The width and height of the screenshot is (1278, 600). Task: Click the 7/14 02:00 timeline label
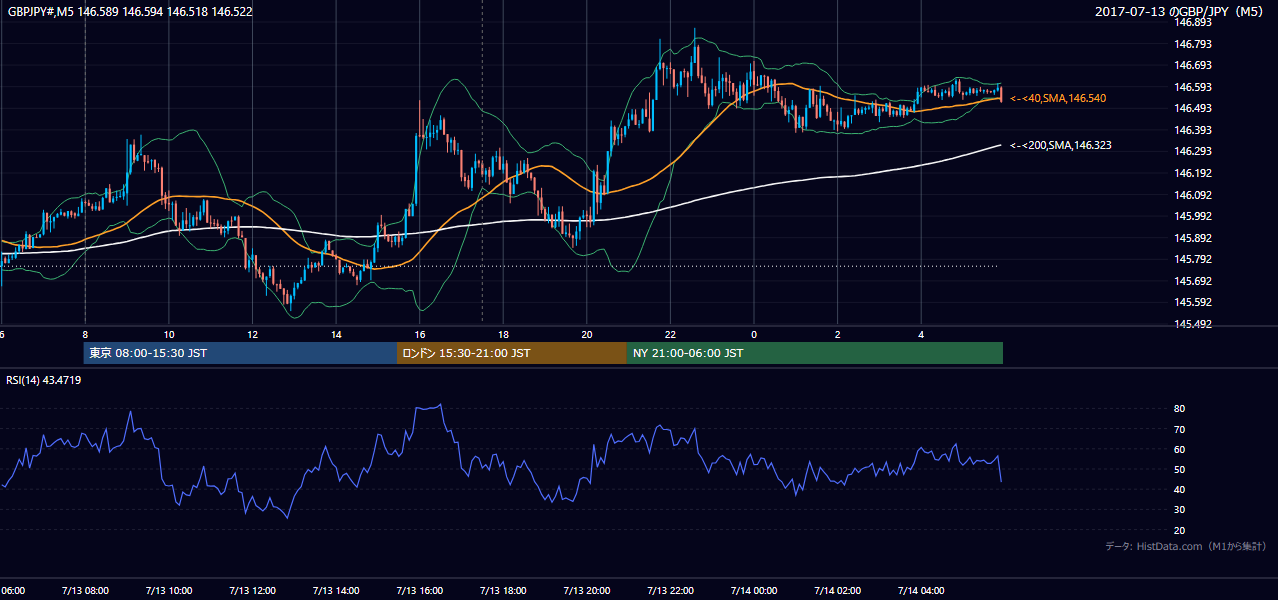pyautogui.click(x=837, y=590)
